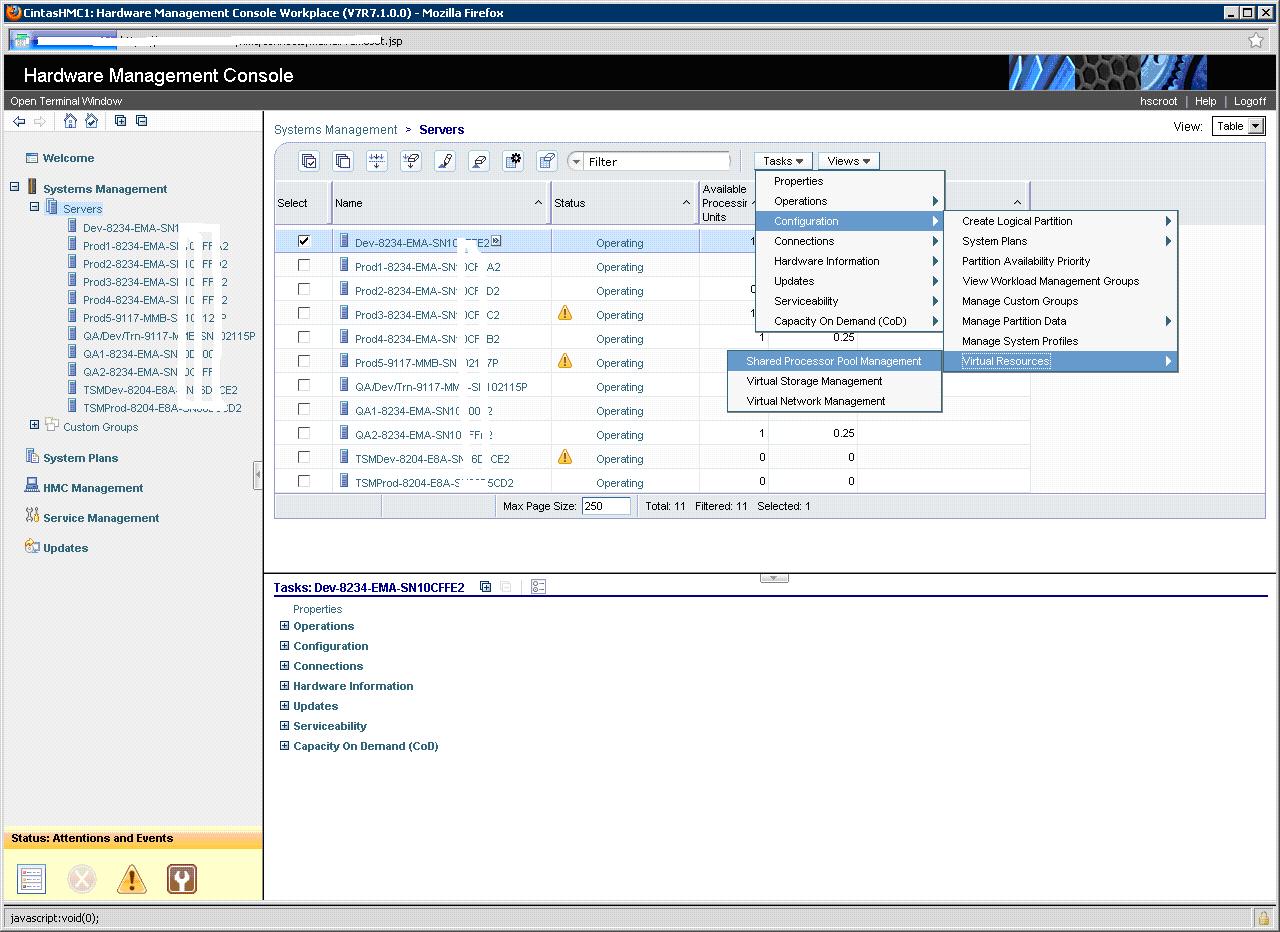Click the table export icon beside the filter

click(x=547, y=161)
